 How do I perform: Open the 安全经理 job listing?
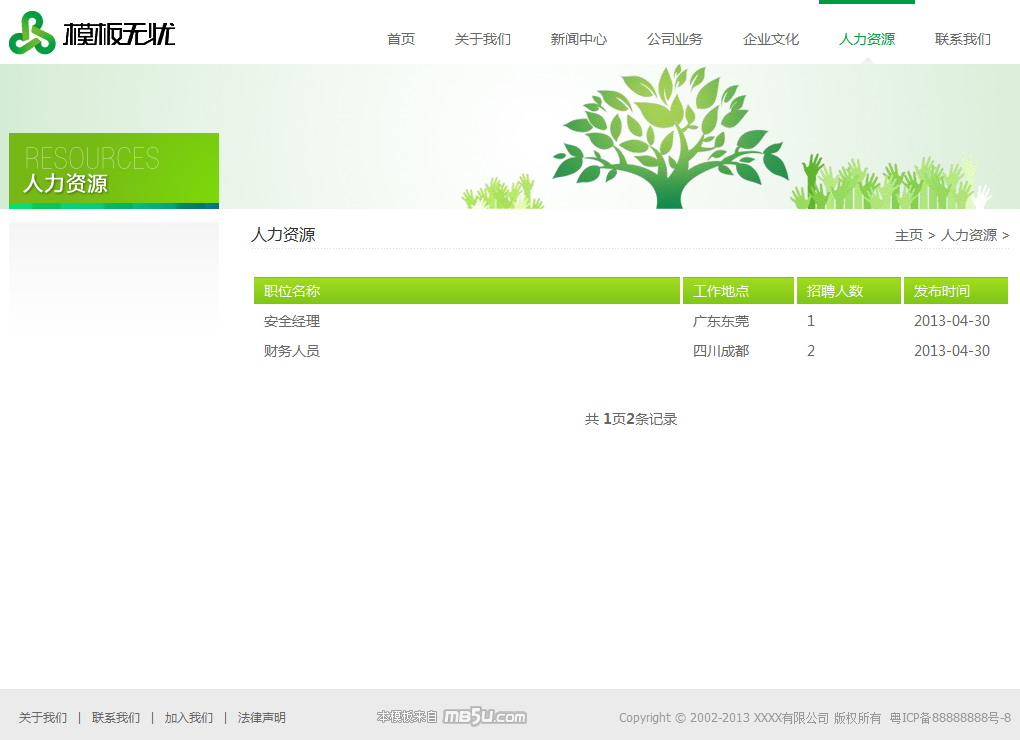[x=292, y=321]
